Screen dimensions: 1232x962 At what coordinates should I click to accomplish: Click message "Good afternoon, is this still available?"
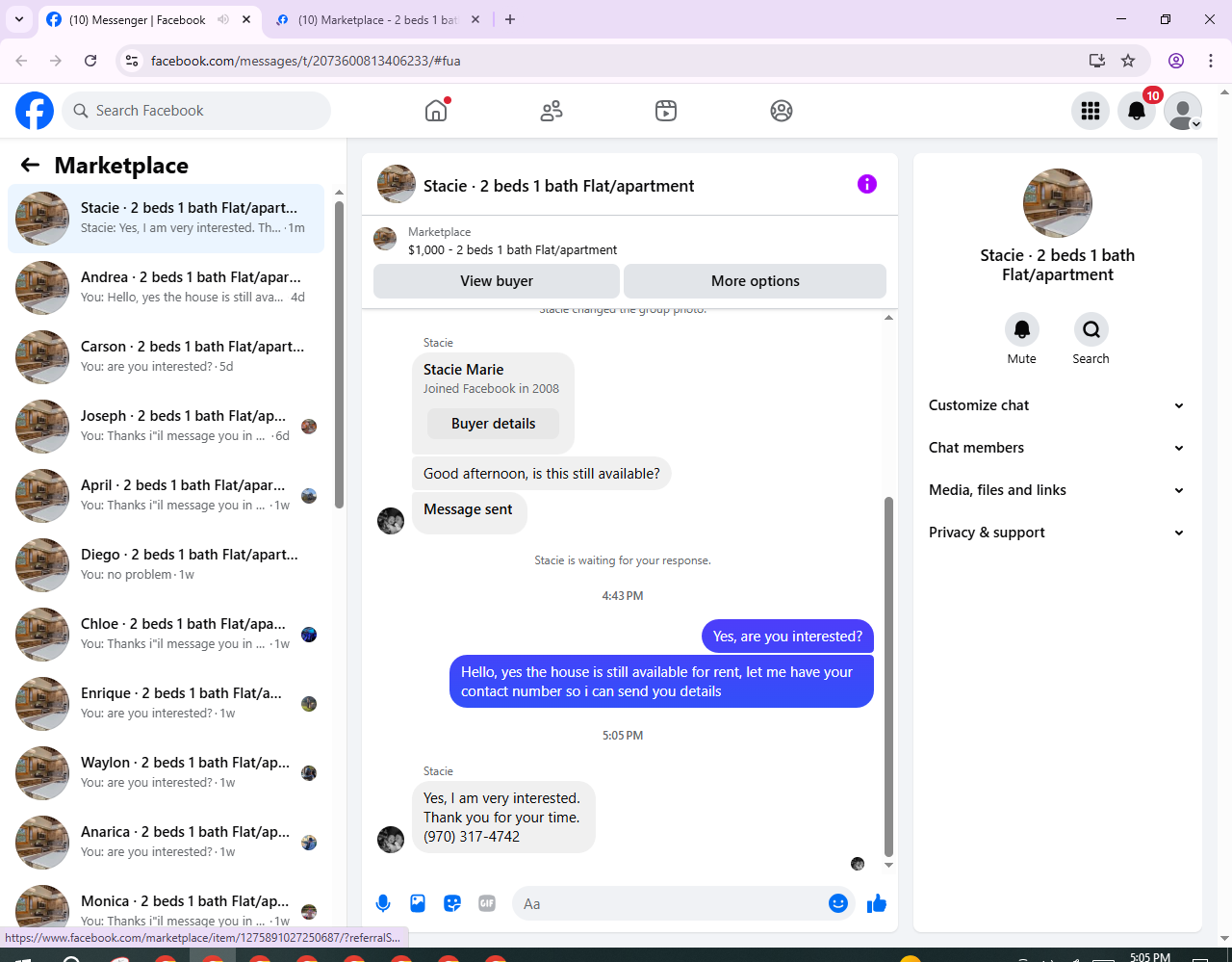pos(542,474)
